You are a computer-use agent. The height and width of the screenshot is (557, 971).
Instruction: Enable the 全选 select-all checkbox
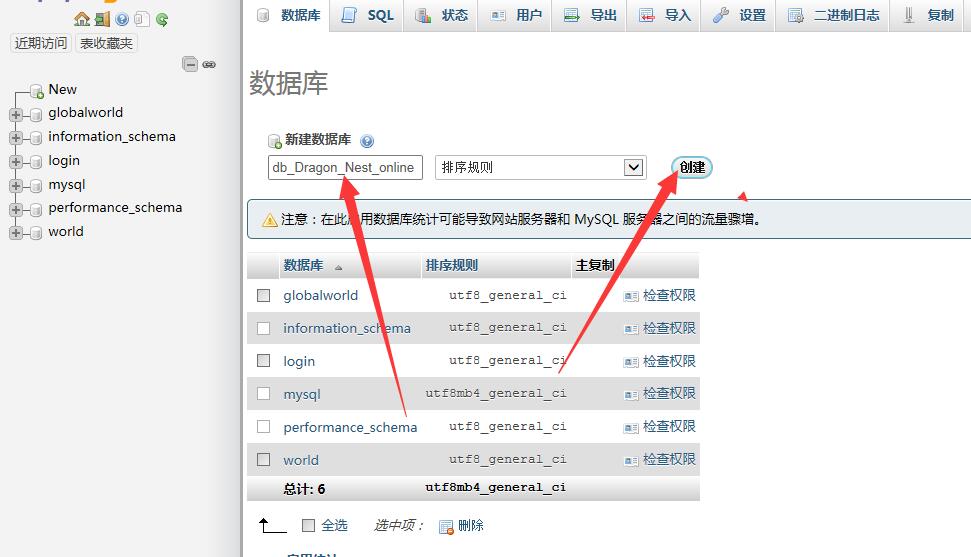(308, 525)
